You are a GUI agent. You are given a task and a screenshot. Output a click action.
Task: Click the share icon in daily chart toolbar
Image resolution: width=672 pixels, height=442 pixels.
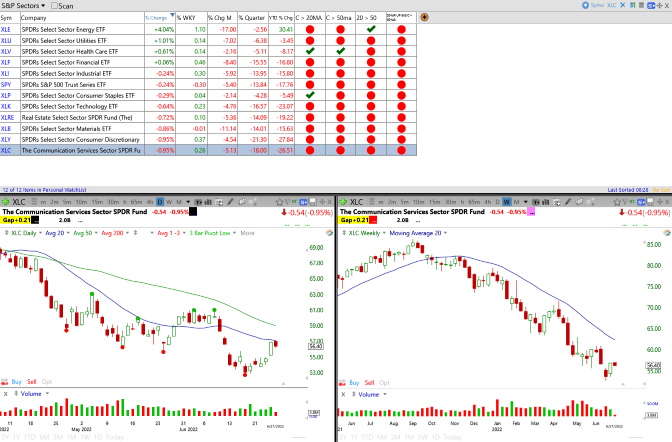253,202
